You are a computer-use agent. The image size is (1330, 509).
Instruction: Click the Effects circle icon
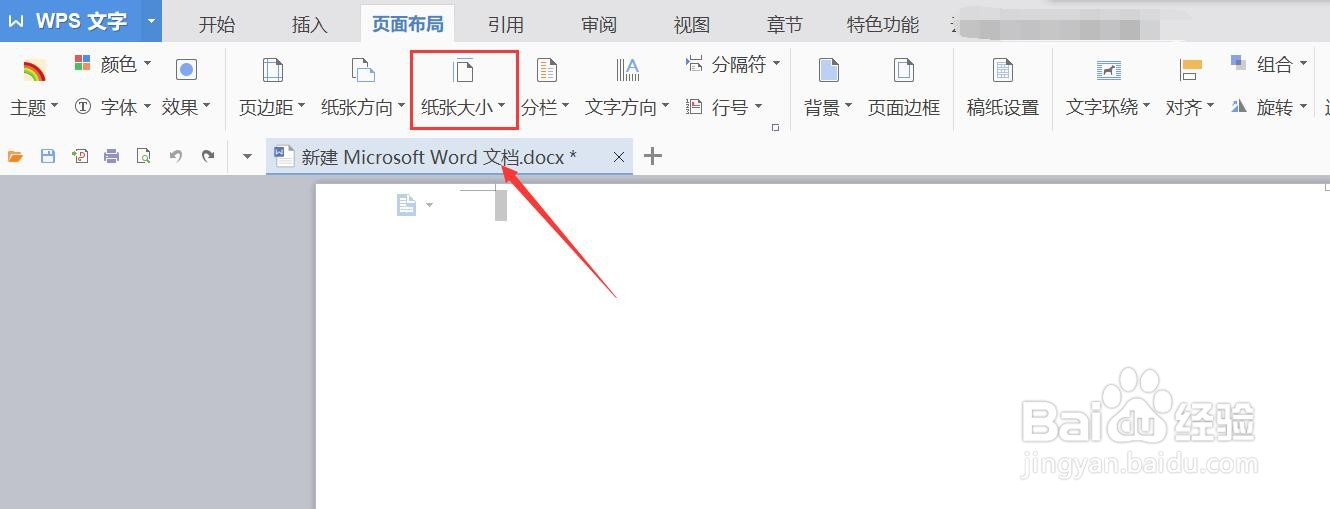click(x=186, y=69)
